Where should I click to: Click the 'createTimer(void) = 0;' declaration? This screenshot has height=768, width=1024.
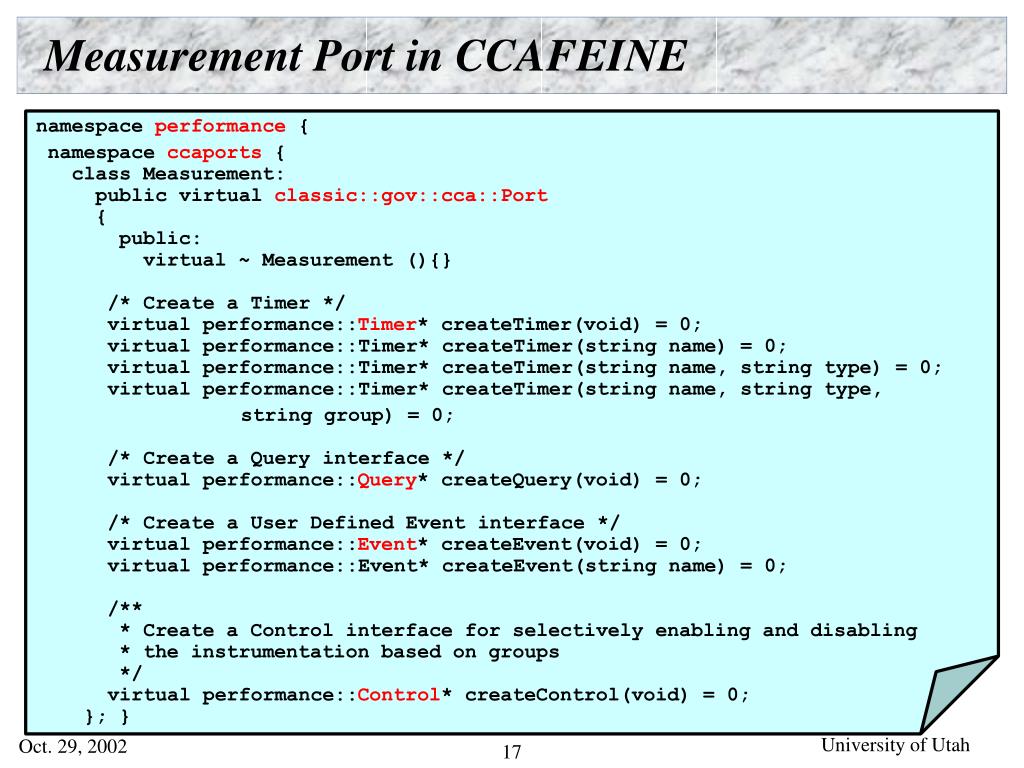point(571,325)
